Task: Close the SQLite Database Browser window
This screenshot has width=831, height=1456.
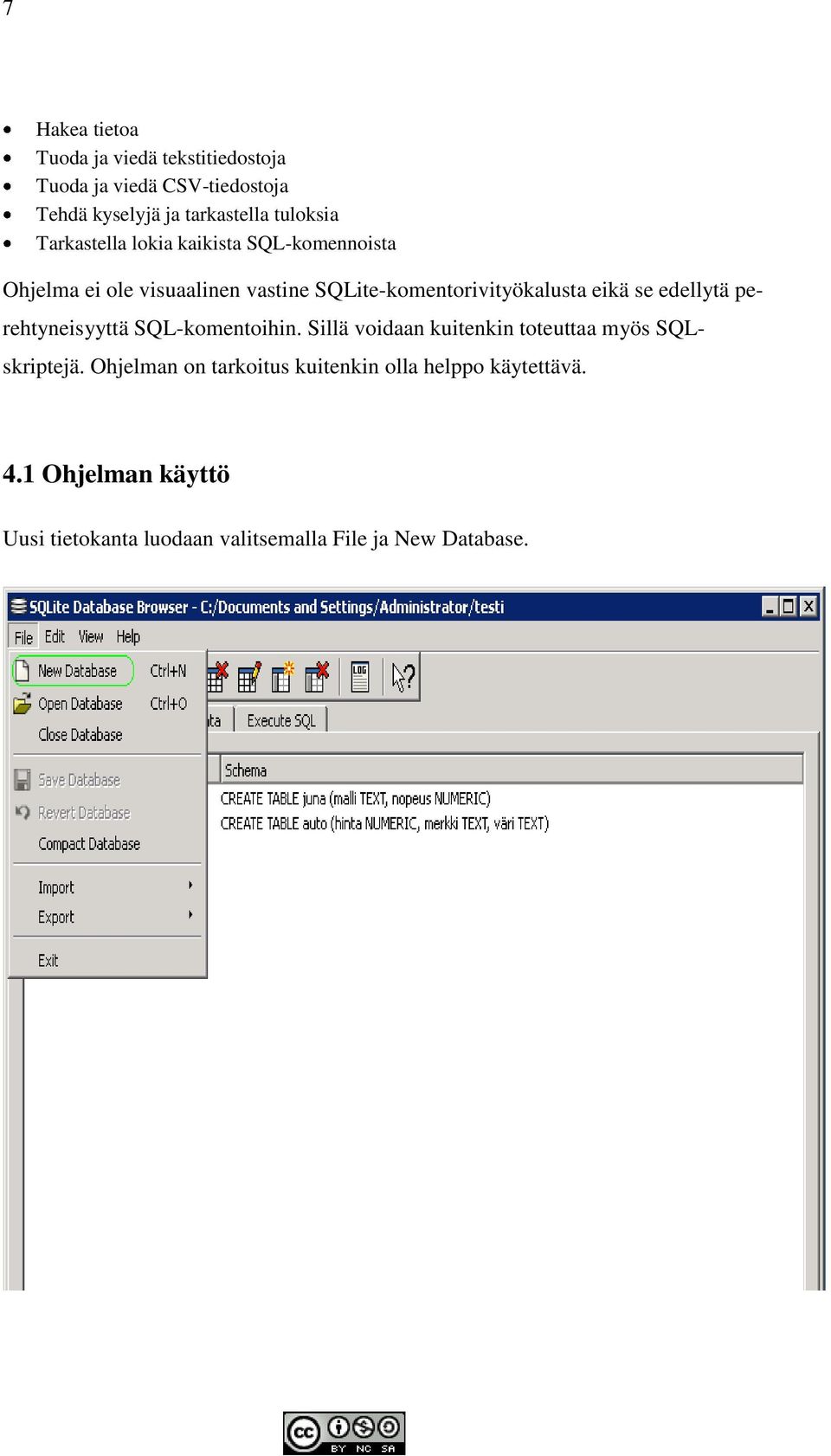Action: pyautogui.click(x=808, y=606)
